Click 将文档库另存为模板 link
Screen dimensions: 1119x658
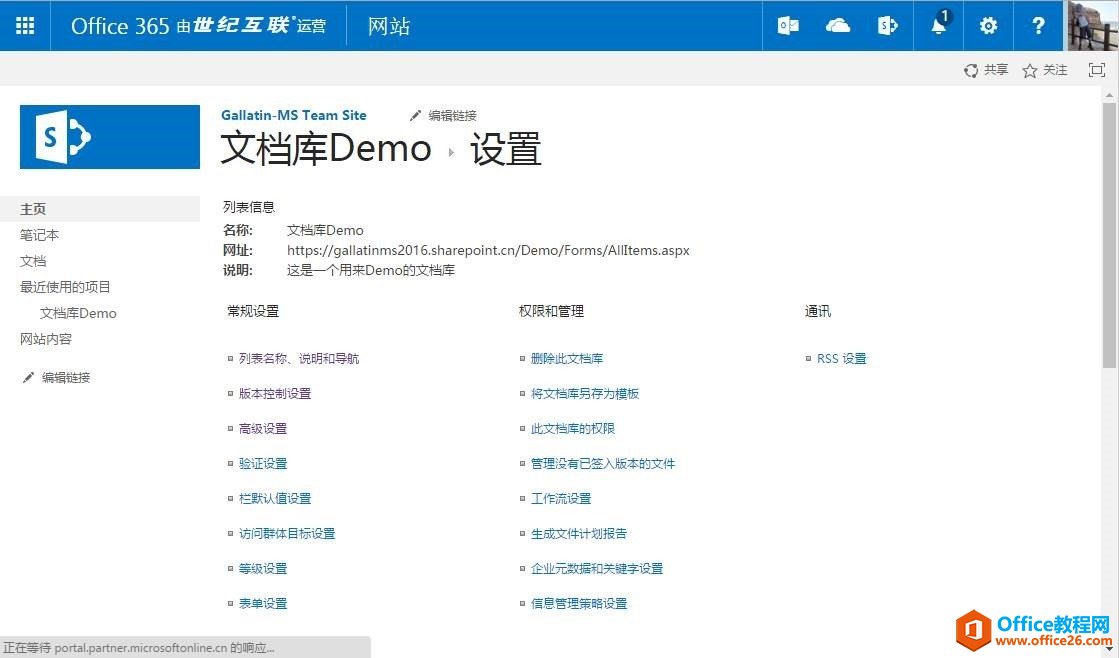point(584,393)
